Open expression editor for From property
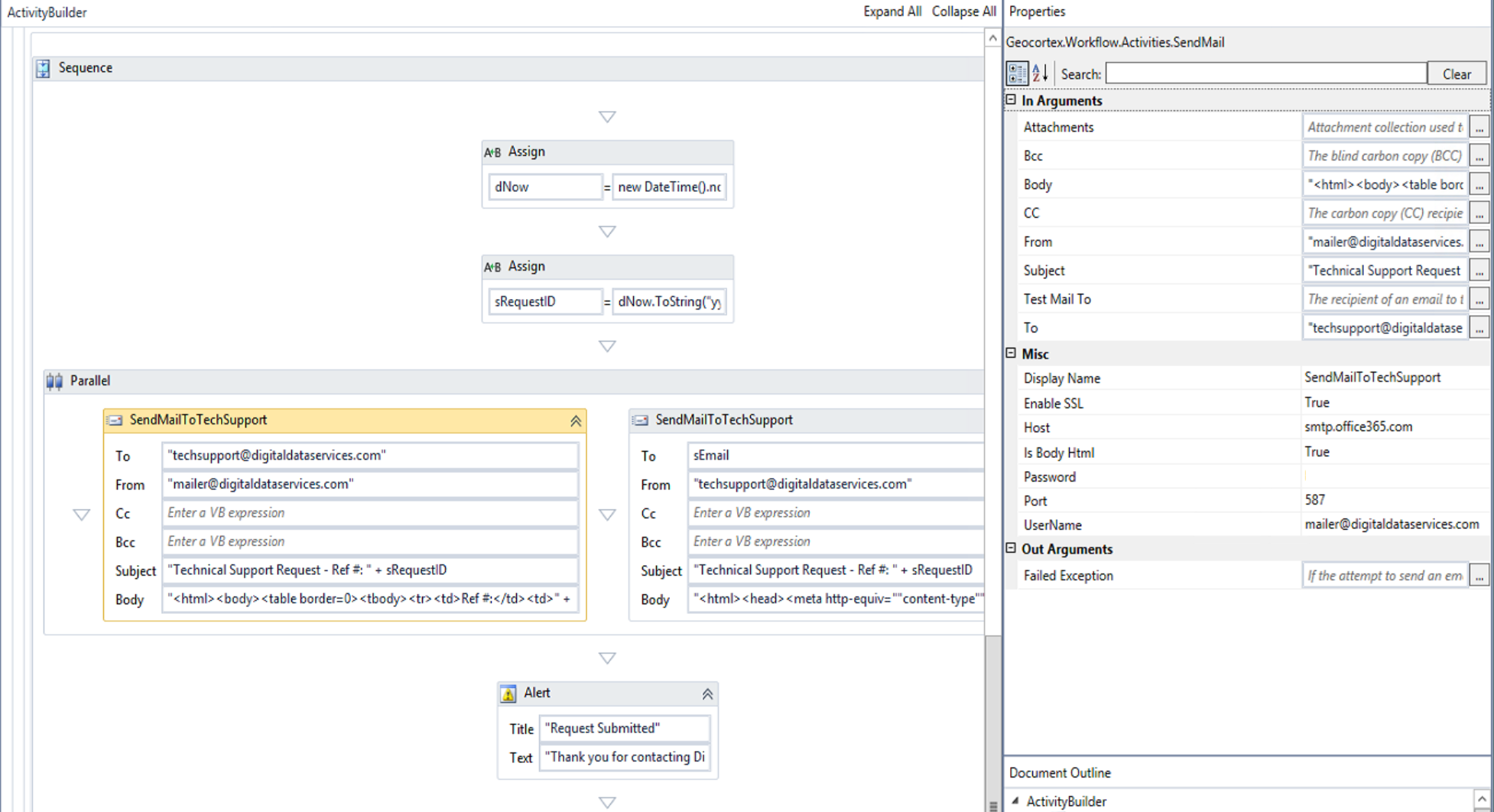 point(1479,242)
